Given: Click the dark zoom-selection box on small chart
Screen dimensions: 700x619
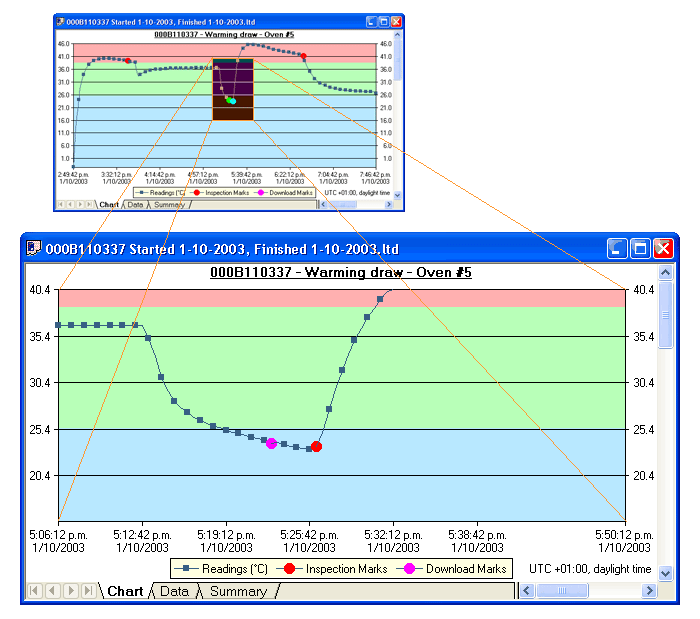Looking at the screenshot, I should [x=233, y=89].
